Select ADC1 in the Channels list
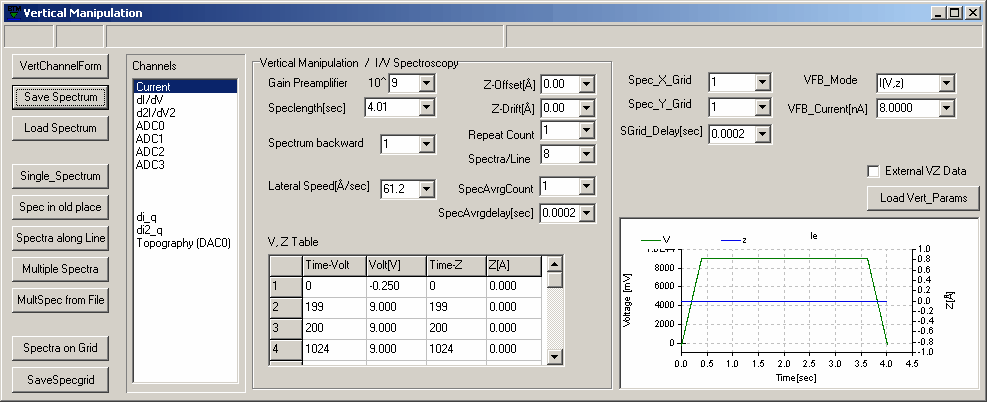This screenshot has width=987, height=402. 185,138
